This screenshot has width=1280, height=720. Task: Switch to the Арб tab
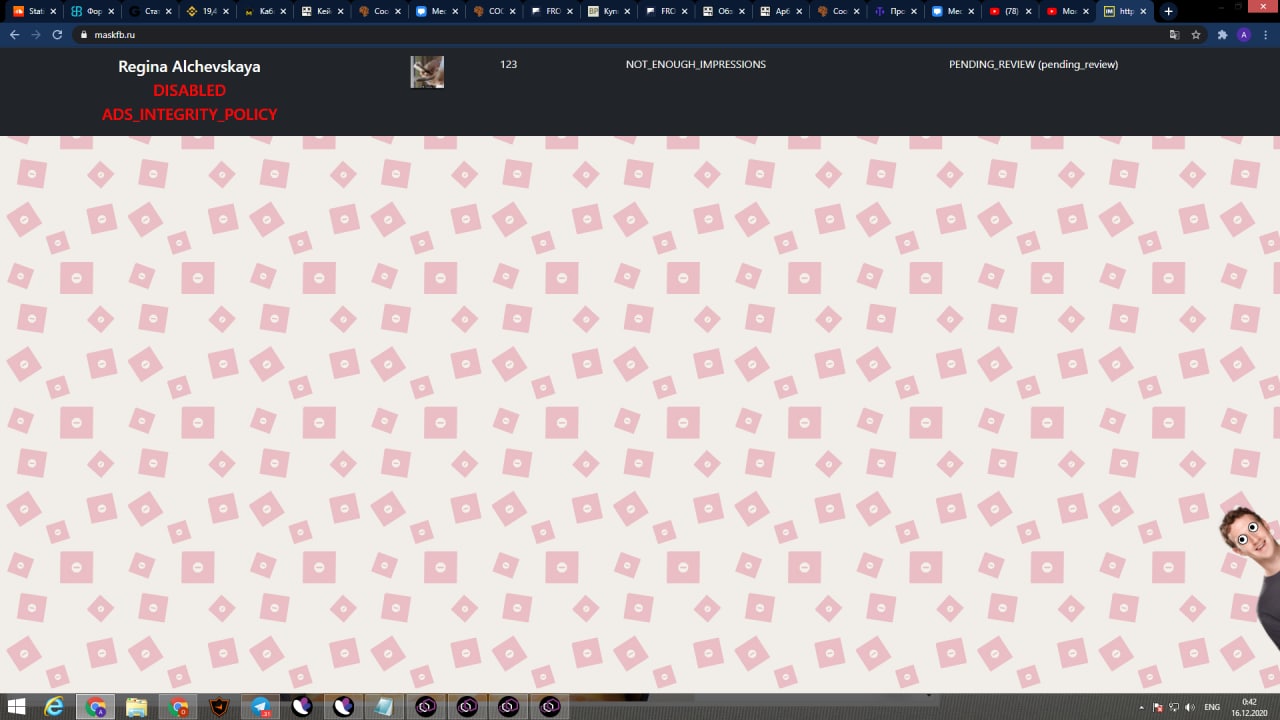pos(782,11)
